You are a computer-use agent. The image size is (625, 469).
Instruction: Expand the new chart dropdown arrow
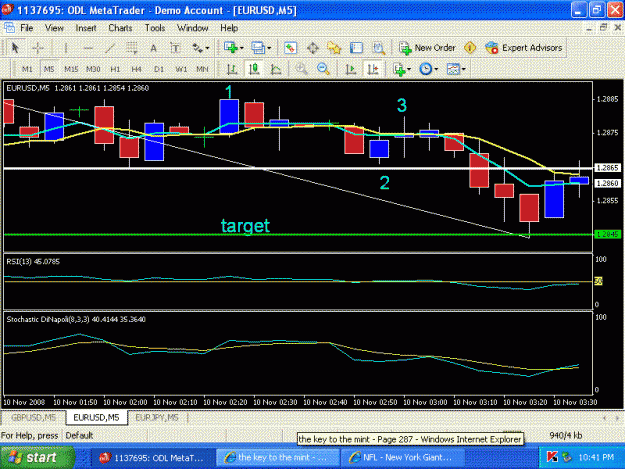[x=242, y=48]
